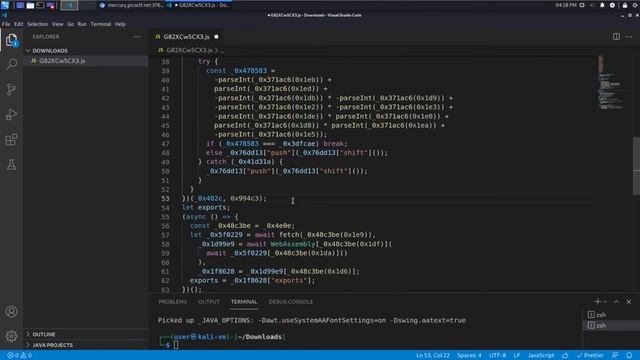Select G82XCwSCX3.js in the Explorer tree

click(x=85, y=61)
